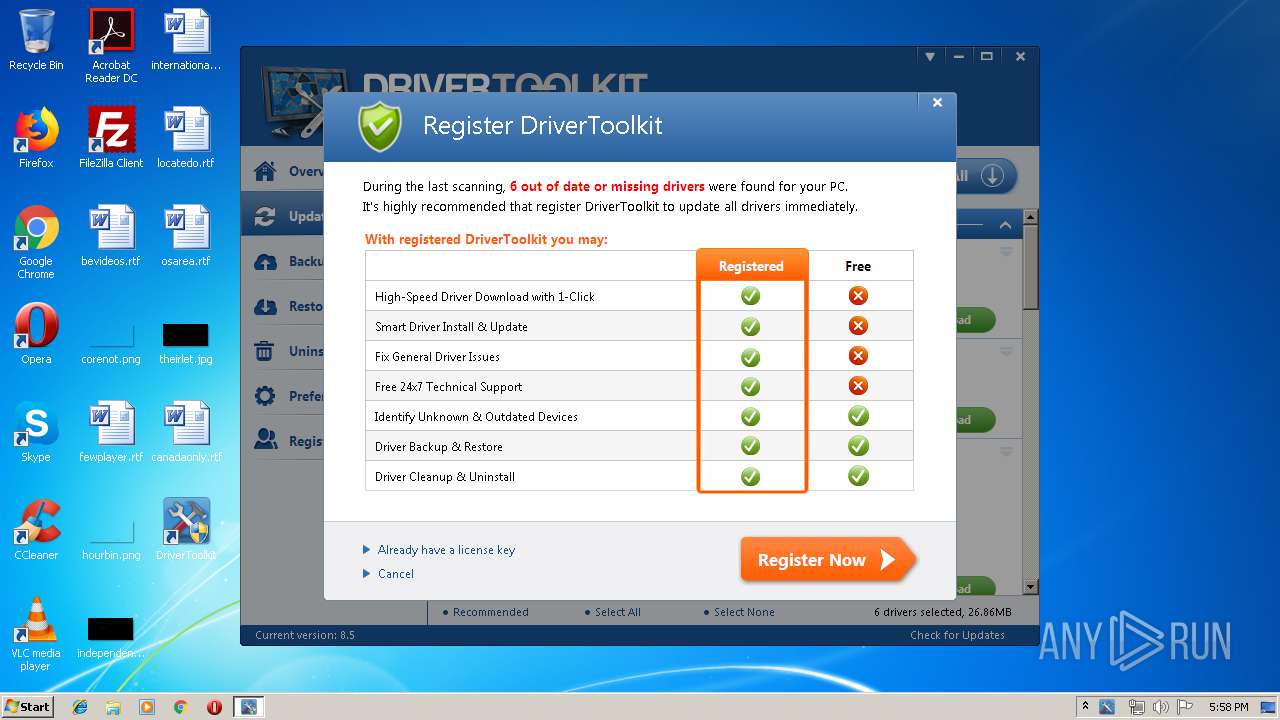The height and width of the screenshot is (720, 1280).
Task: Click the volume icon in system tray
Action: tap(1160, 707)
